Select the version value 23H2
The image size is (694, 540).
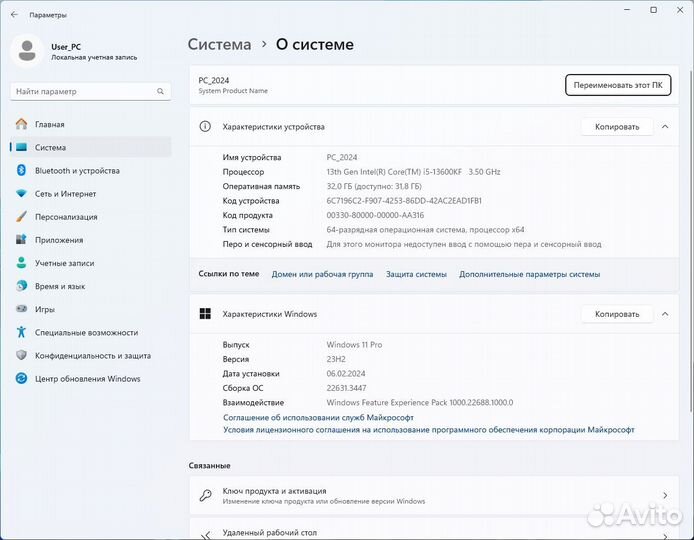(336, 359)
